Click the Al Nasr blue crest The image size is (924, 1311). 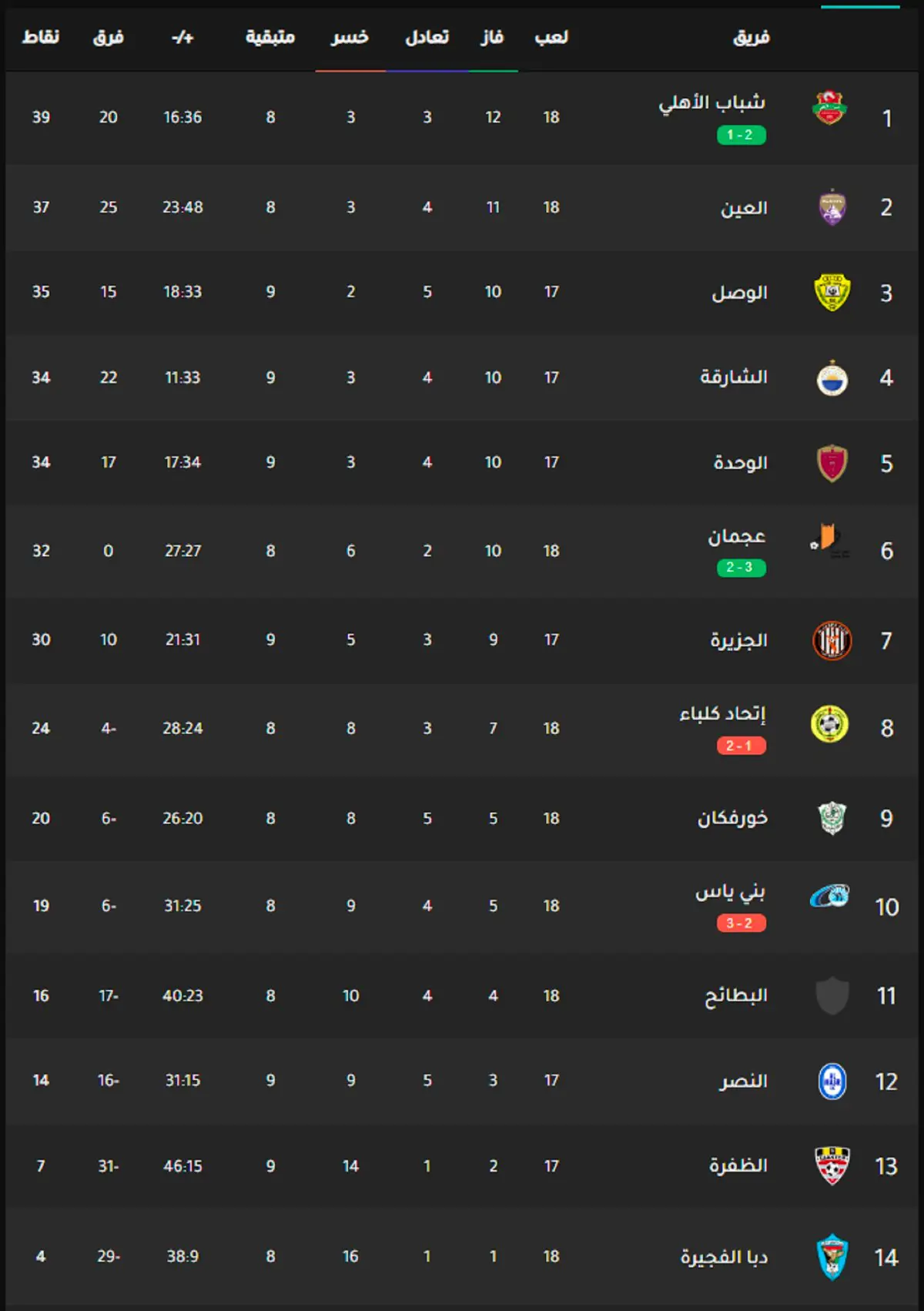pos(832,1081)
